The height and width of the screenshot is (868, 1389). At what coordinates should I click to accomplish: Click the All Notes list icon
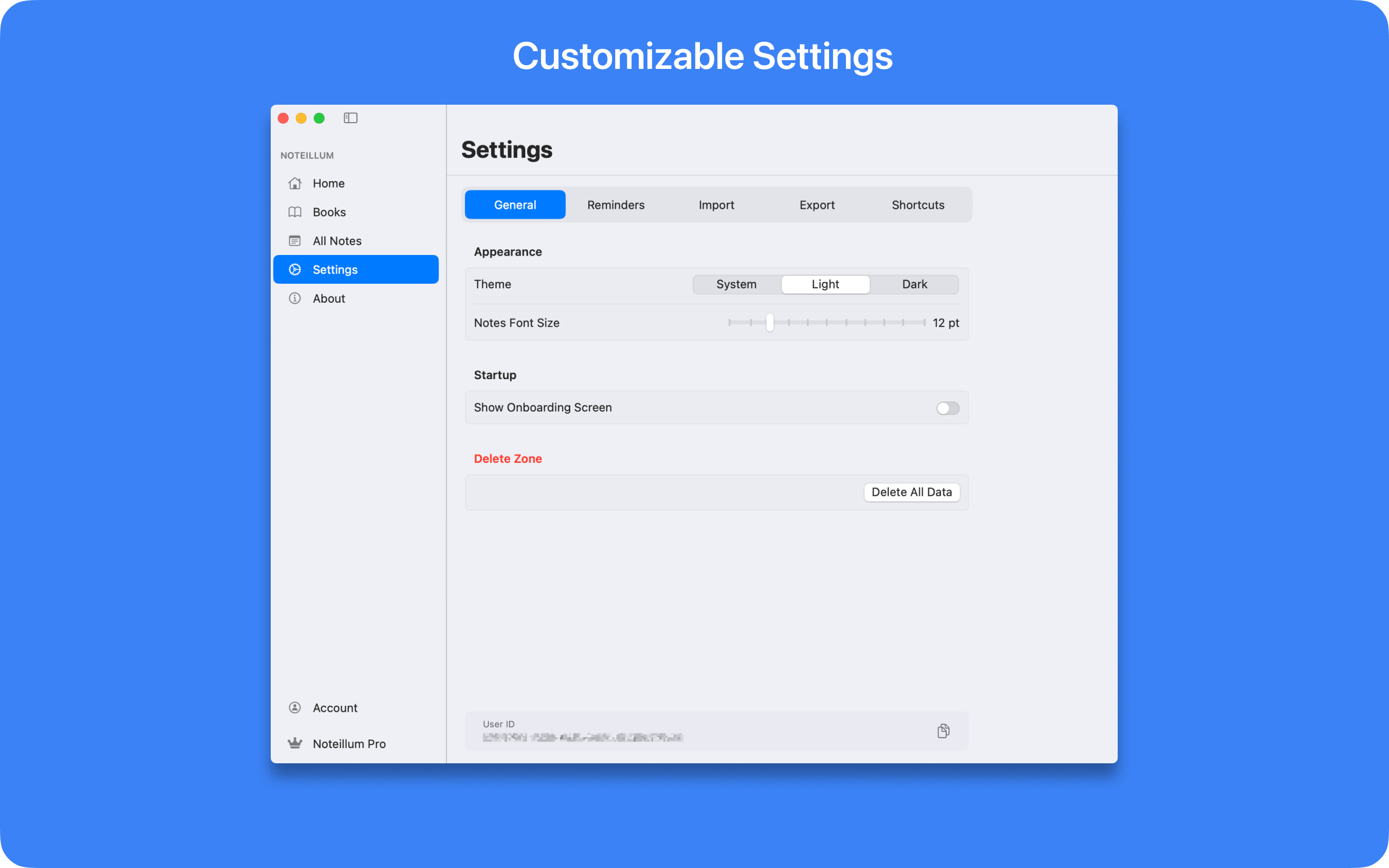[x=295, y=240]
